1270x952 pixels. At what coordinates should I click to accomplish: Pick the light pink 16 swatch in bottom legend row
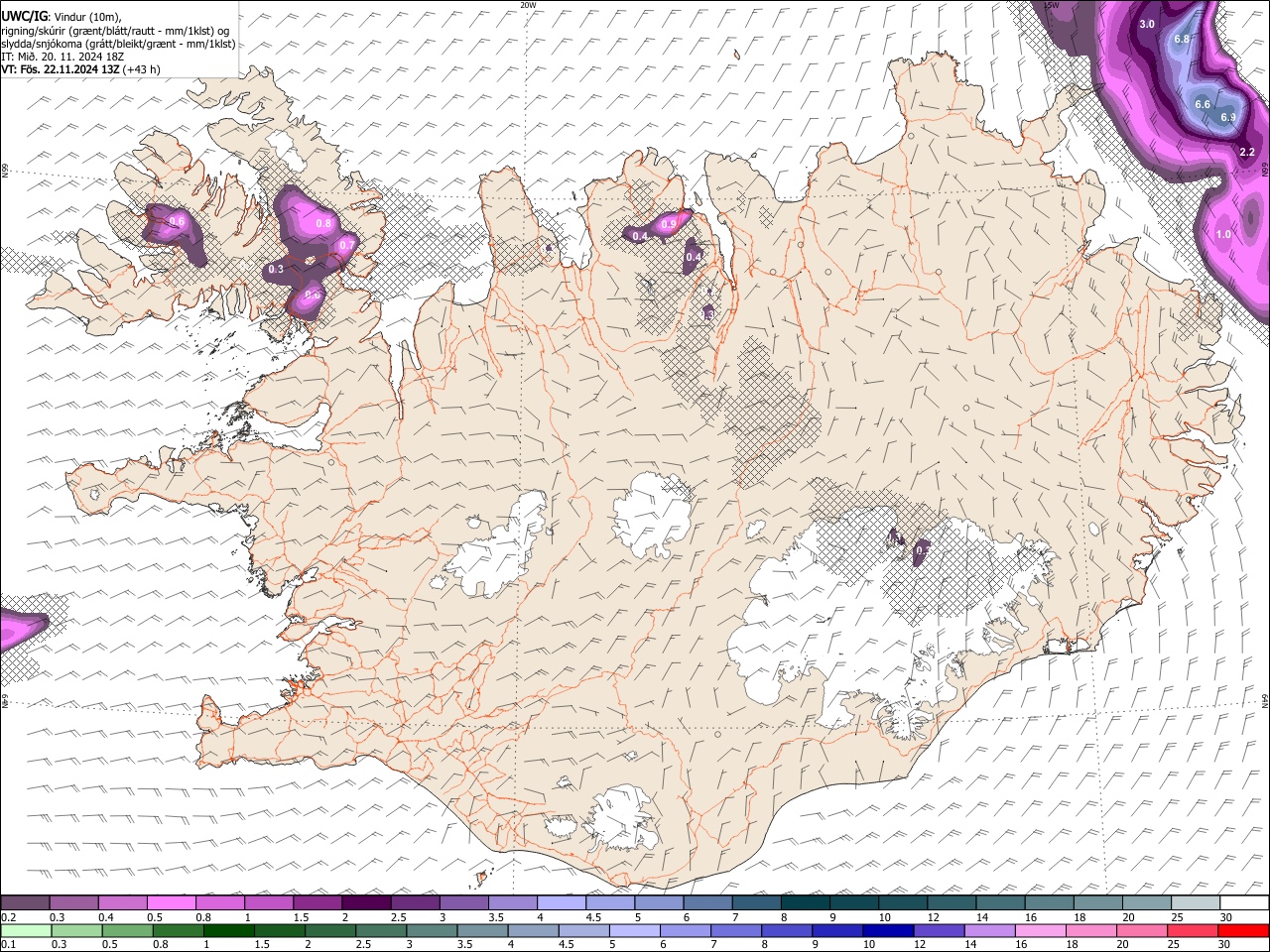1039,931
